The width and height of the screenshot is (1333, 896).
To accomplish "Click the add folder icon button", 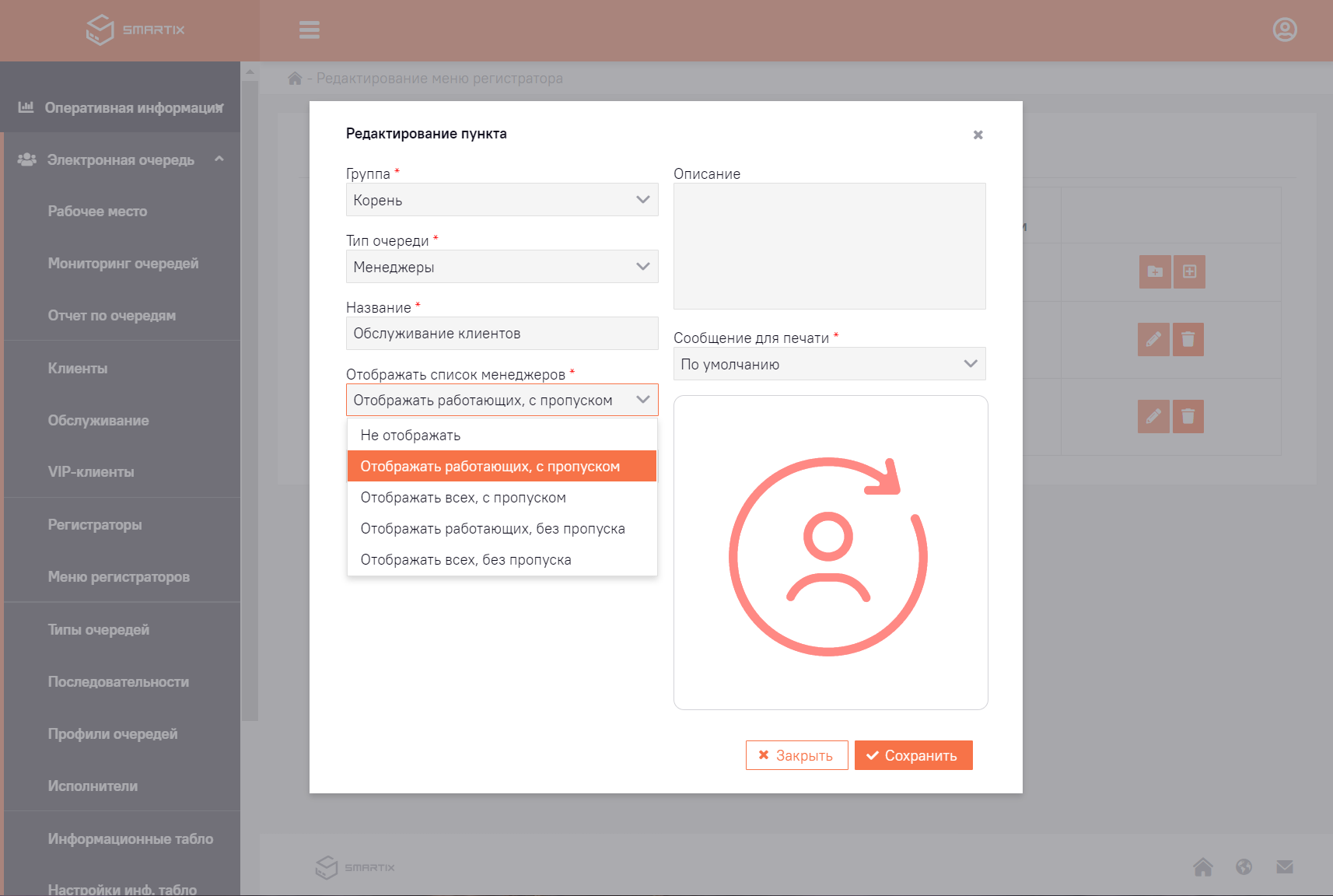I will [1155, 271].
